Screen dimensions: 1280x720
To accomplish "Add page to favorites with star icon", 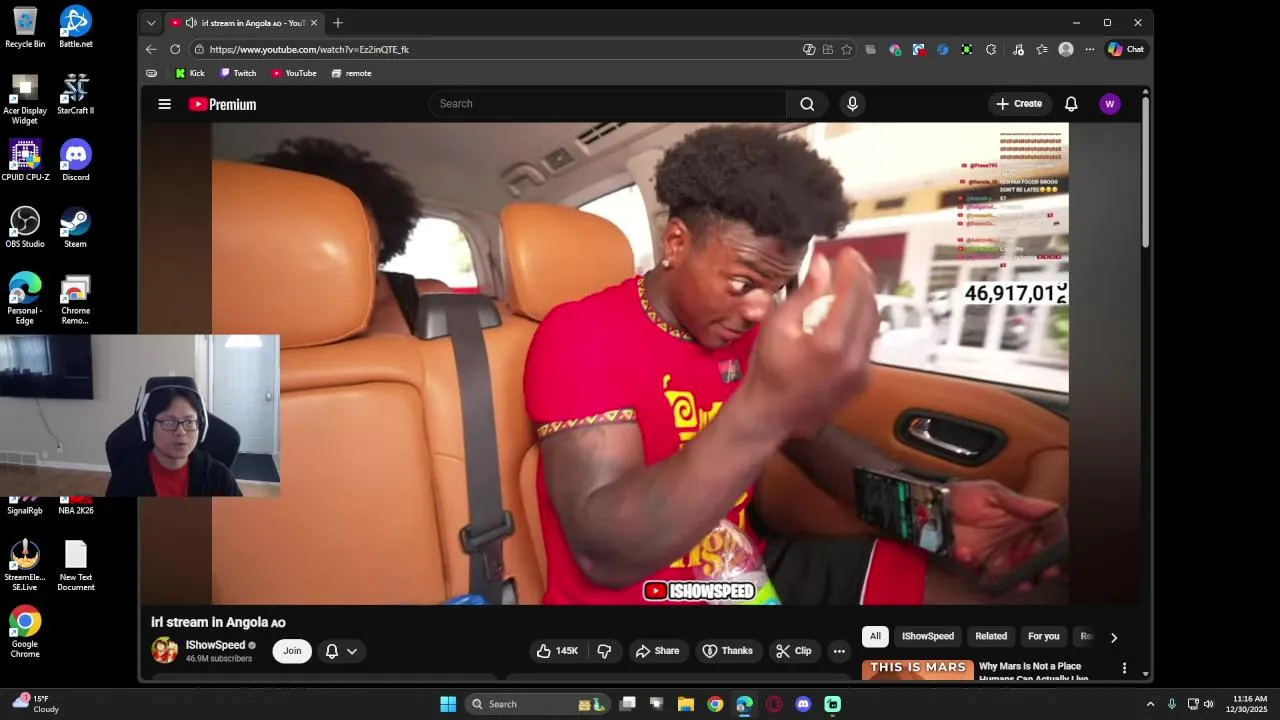I will 847,49.
